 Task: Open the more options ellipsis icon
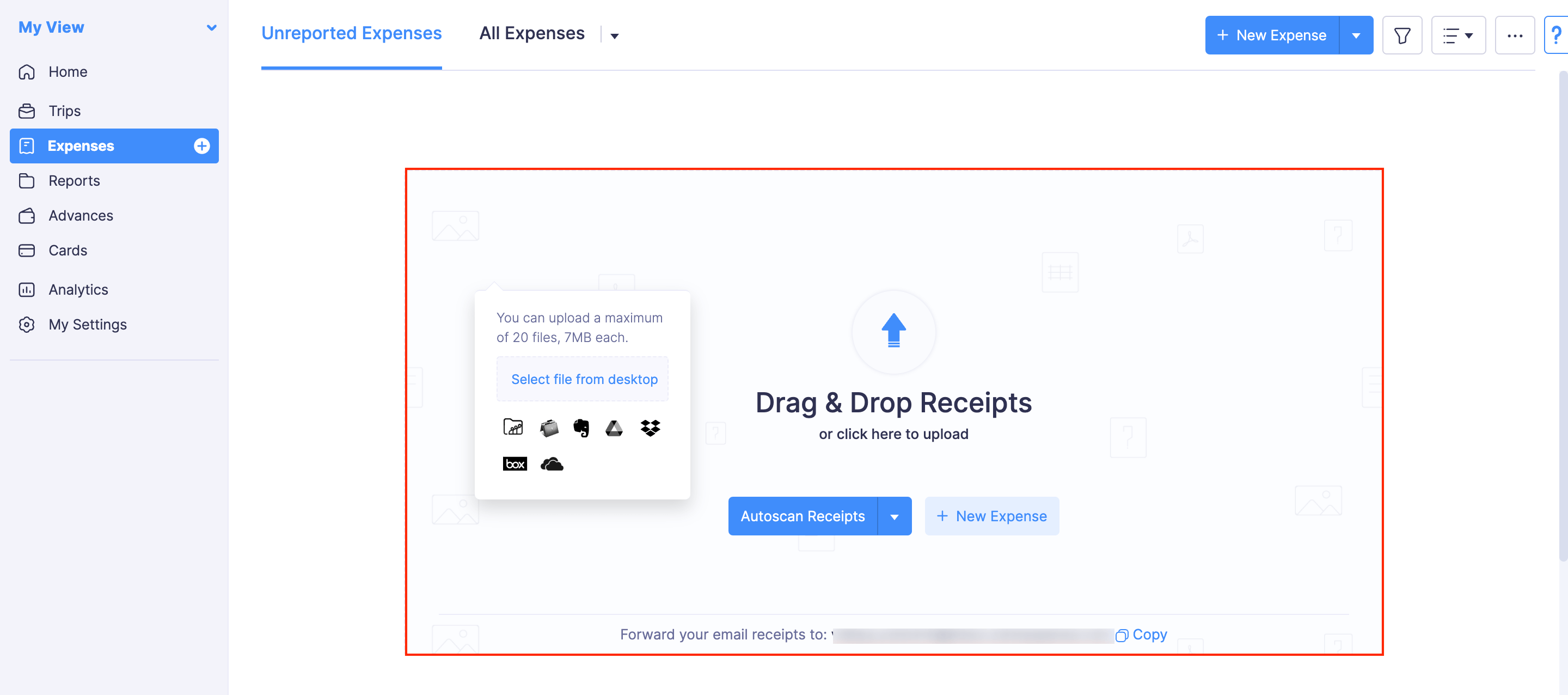click(1516, 35)
